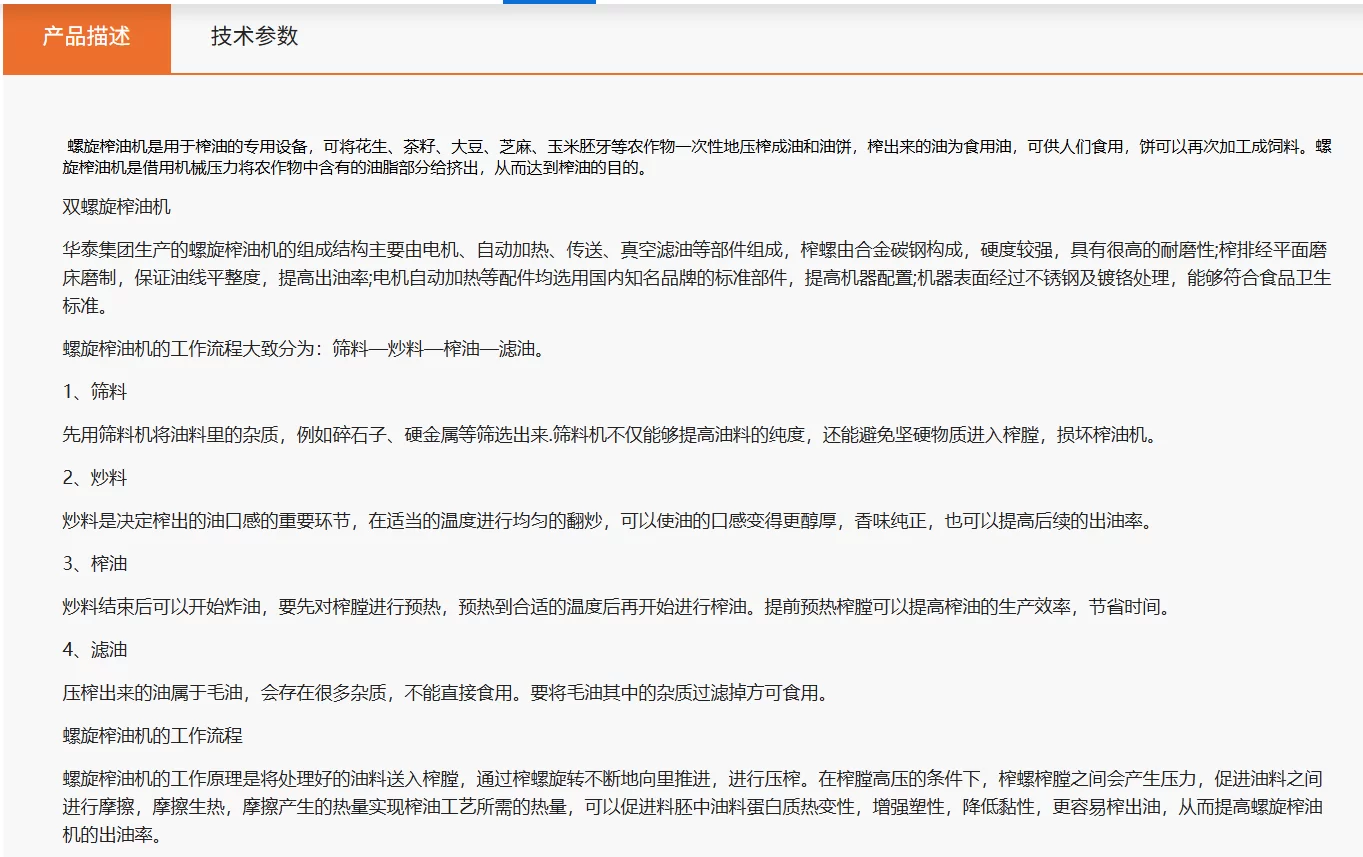Click the 双螺旋榨油机 heading
Screen dimensions: 1363x857
(x=117, y=207)
